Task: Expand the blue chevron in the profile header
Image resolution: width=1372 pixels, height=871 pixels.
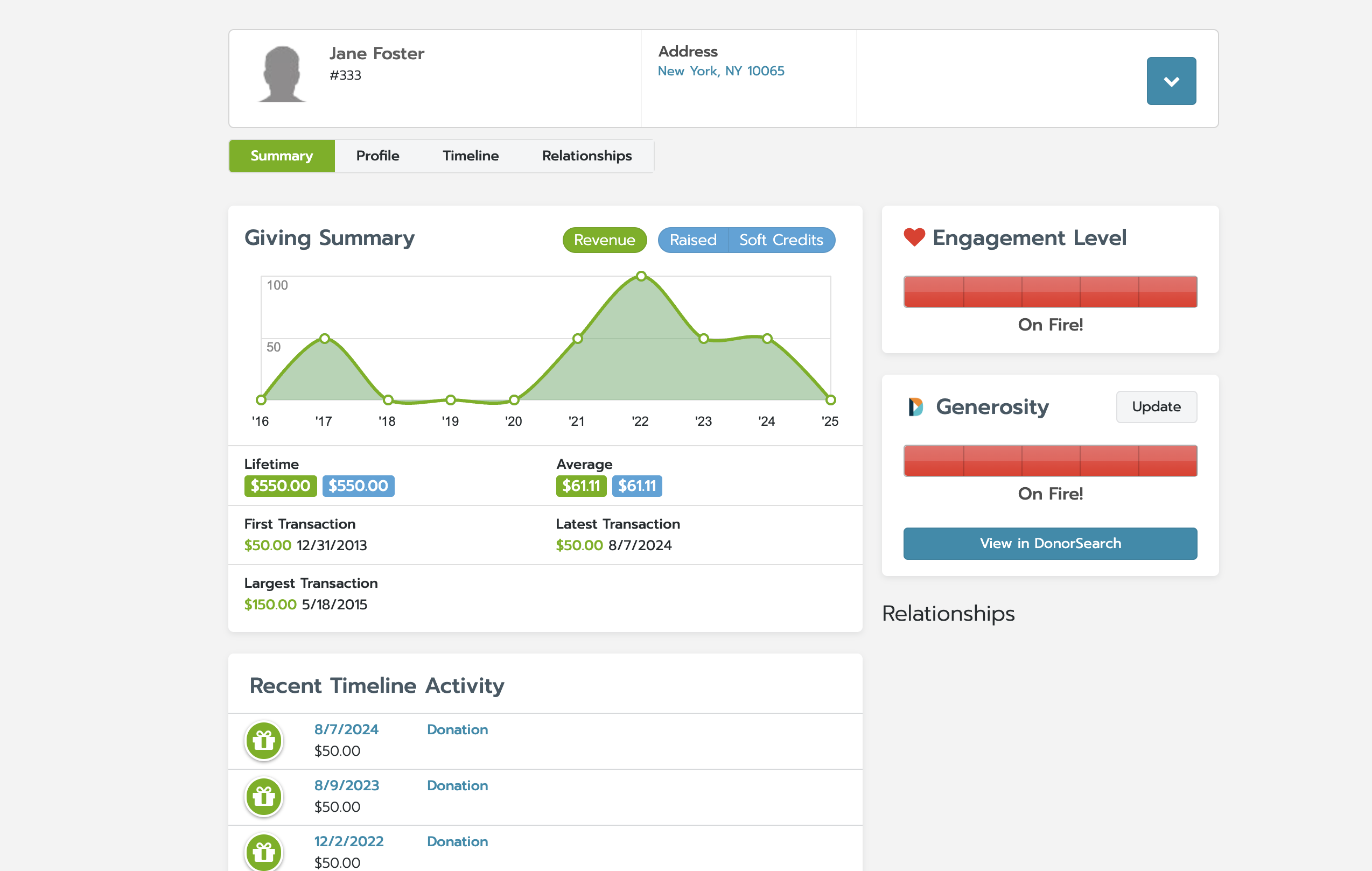Action: click(x=1171, y=80)
